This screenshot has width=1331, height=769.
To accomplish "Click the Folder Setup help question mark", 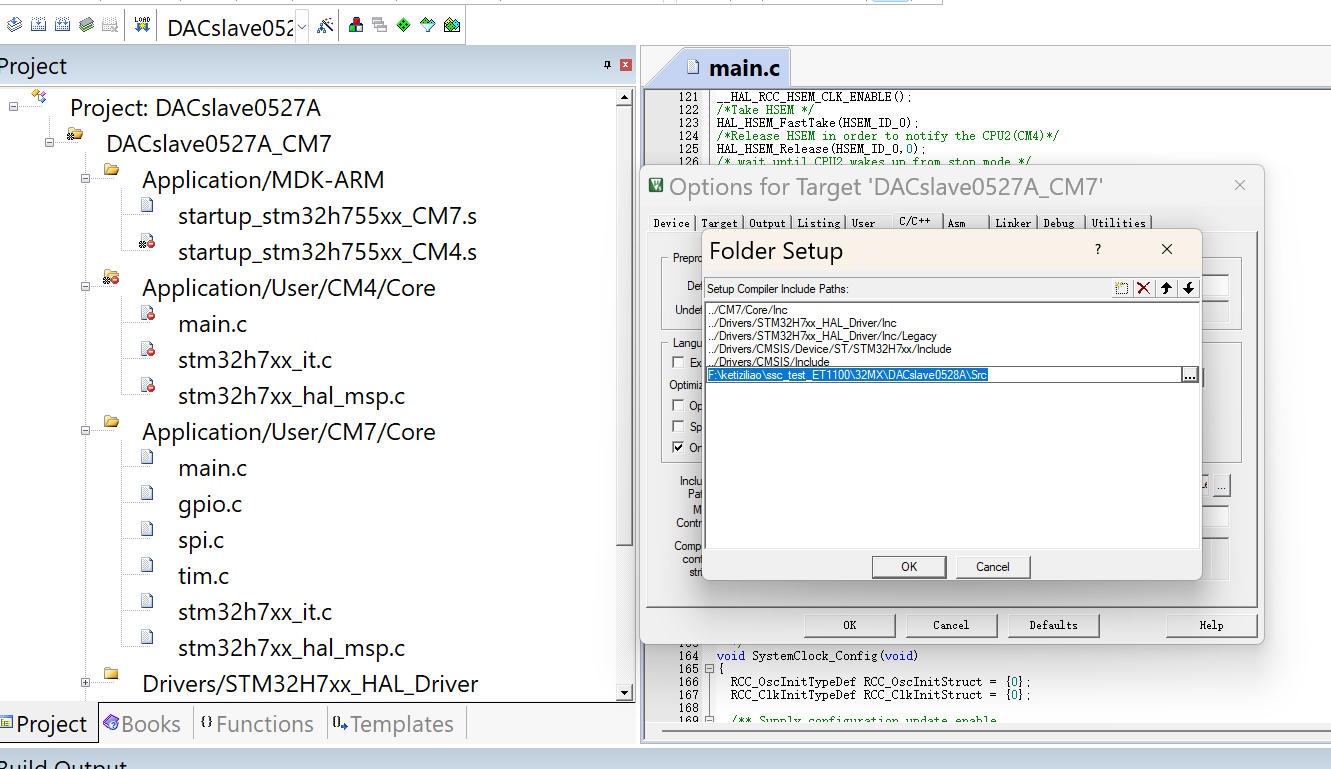I will [x=1097, y=250].
